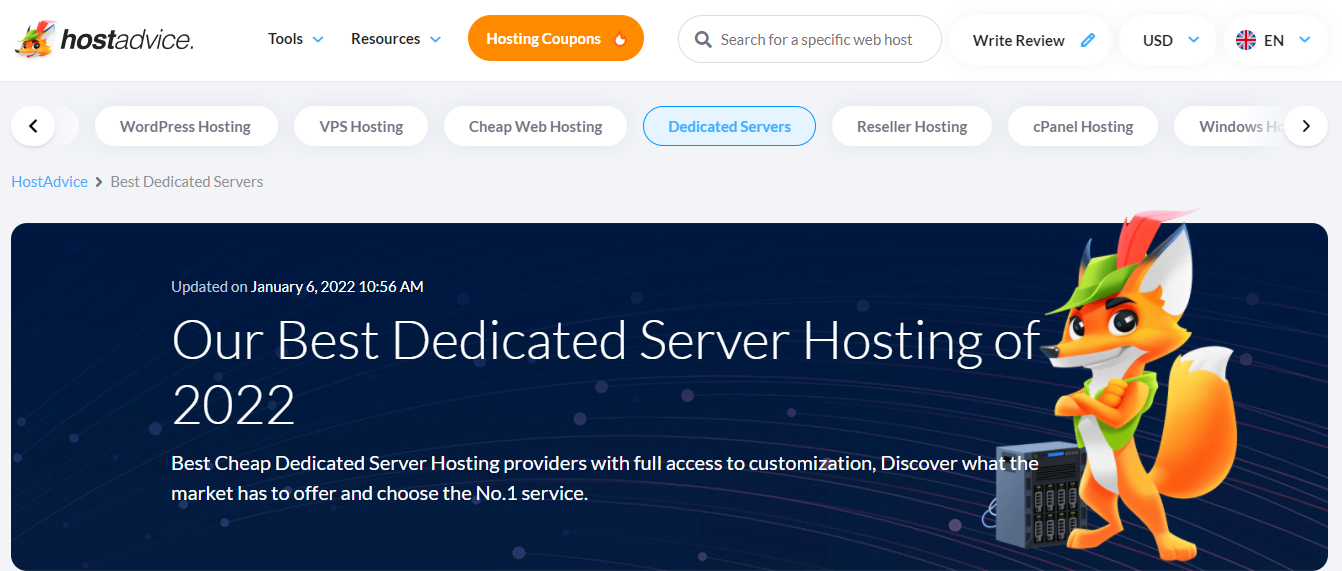Select the cPanel Hosting tab

pyautogui.click(x=1083, y=126)
